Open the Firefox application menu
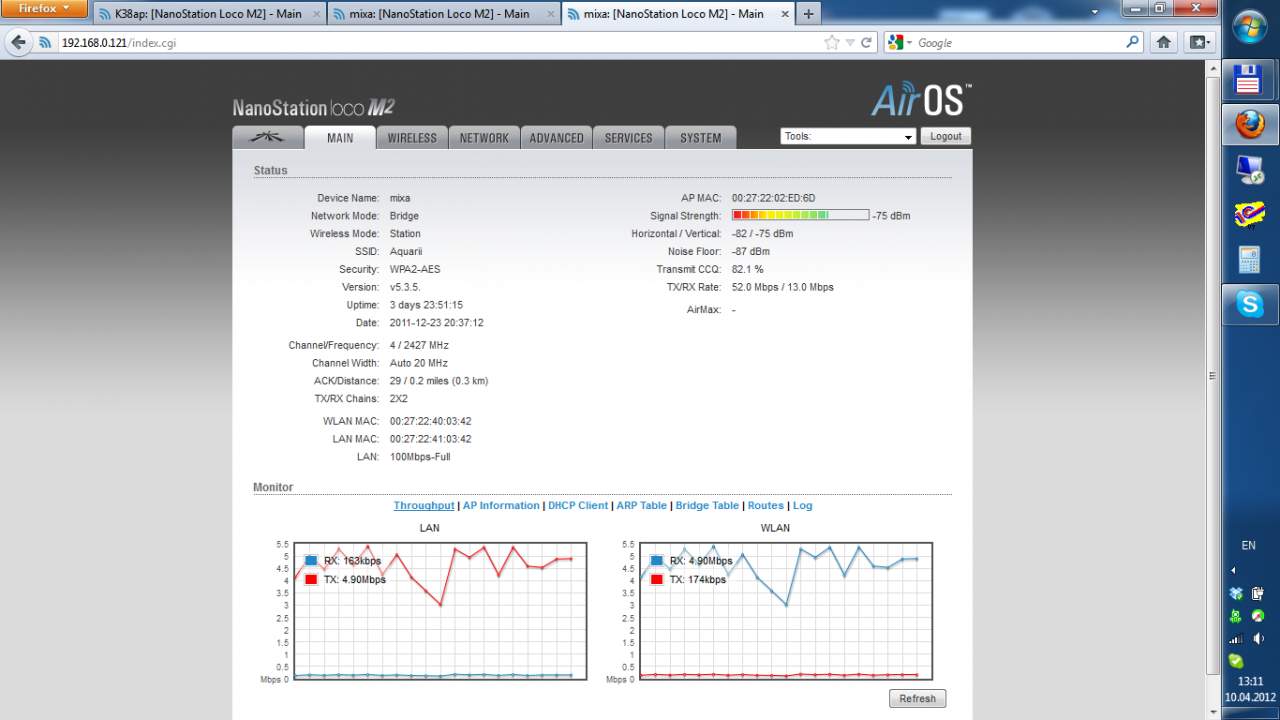Screen dimensions: 1280x720 (45, 9)
